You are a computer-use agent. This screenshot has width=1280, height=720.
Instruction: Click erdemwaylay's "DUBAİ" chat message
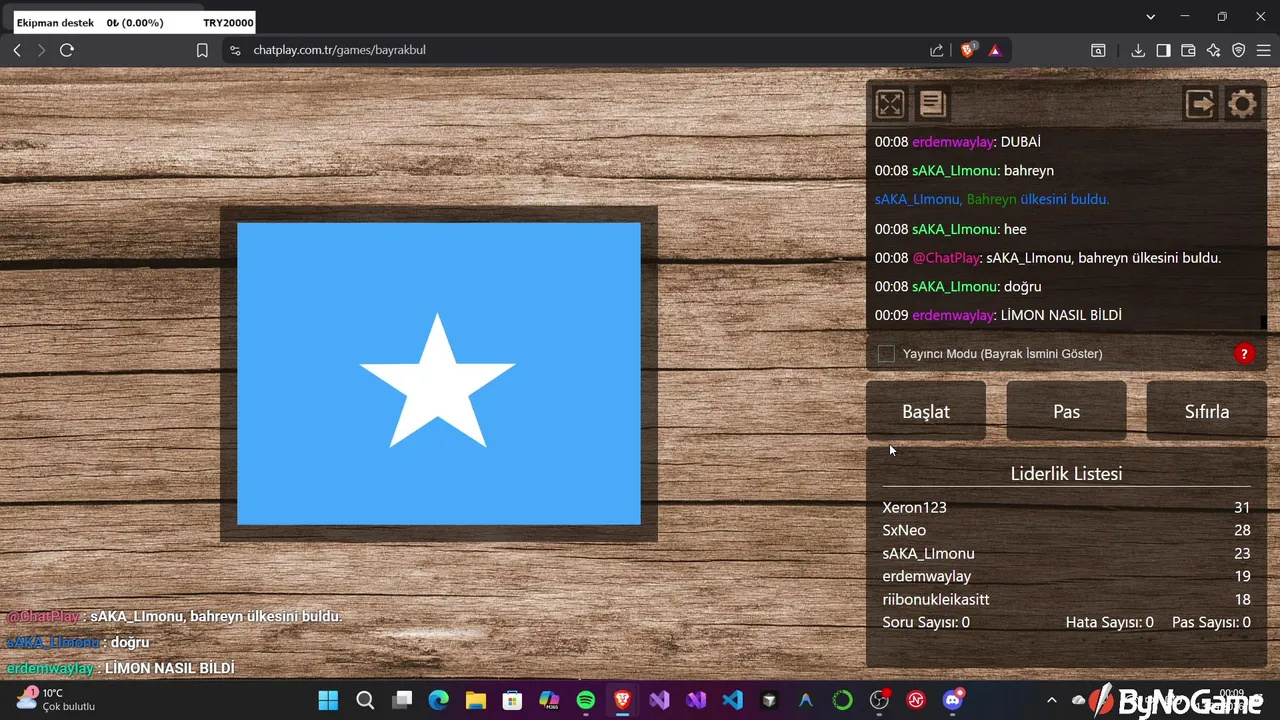[958, 142]
